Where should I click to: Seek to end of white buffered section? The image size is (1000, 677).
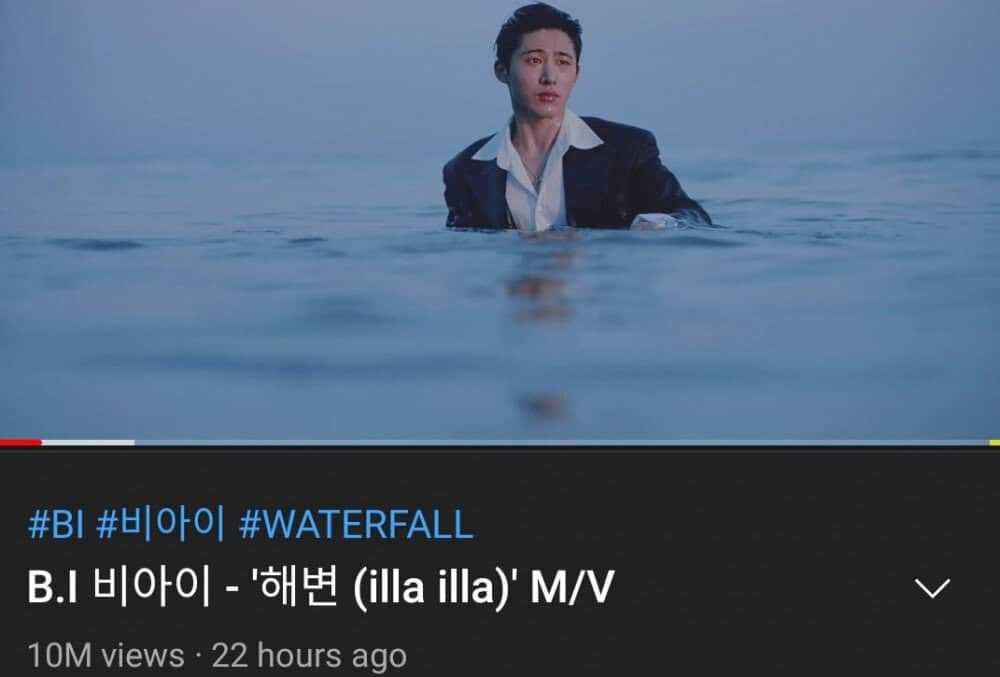point(133,442)
